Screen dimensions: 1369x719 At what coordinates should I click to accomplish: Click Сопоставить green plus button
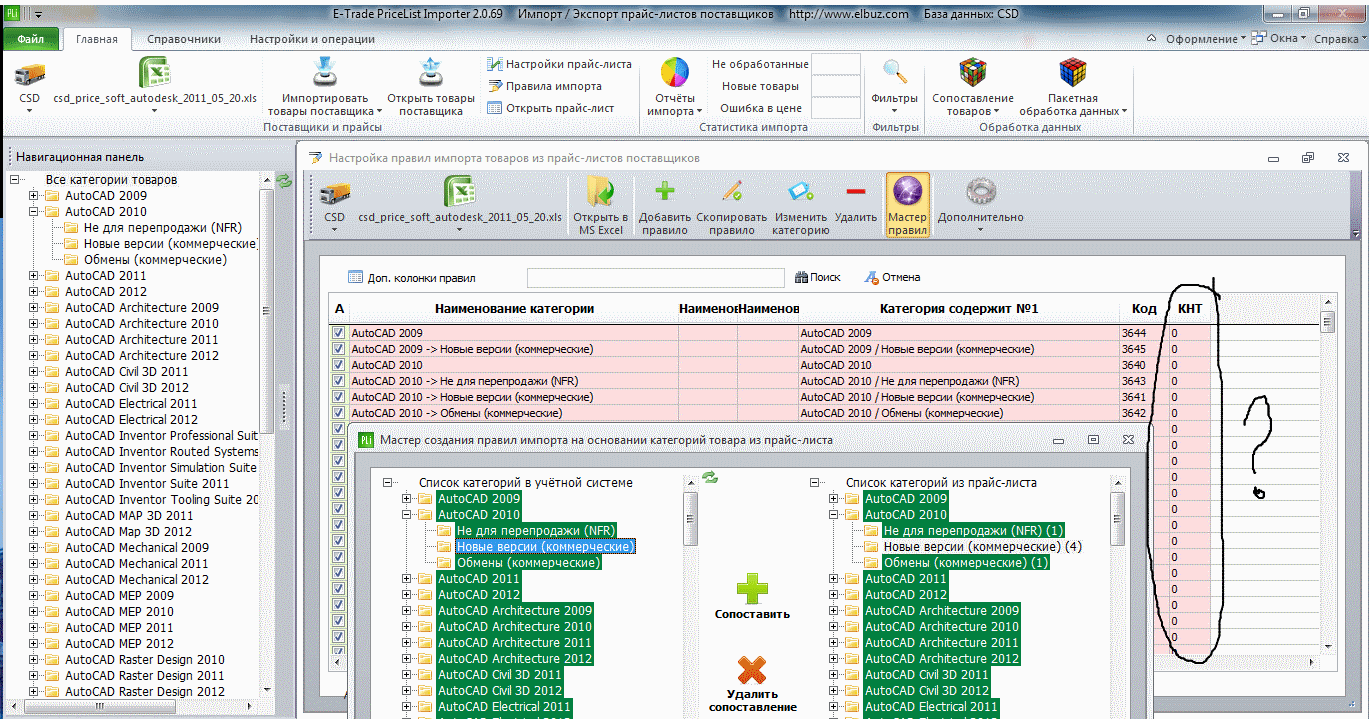coord(752,597)
